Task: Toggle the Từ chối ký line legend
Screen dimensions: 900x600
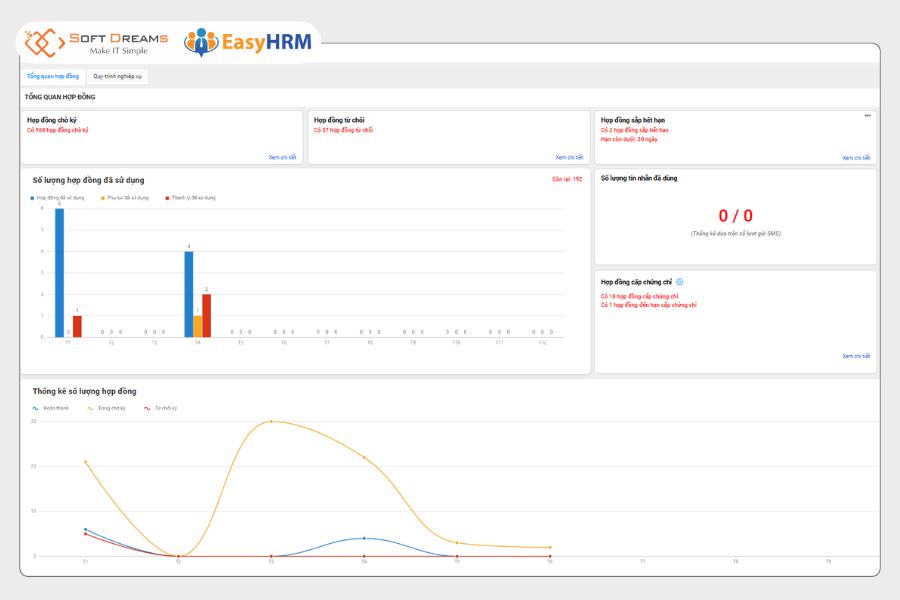Action: (160, 408)
